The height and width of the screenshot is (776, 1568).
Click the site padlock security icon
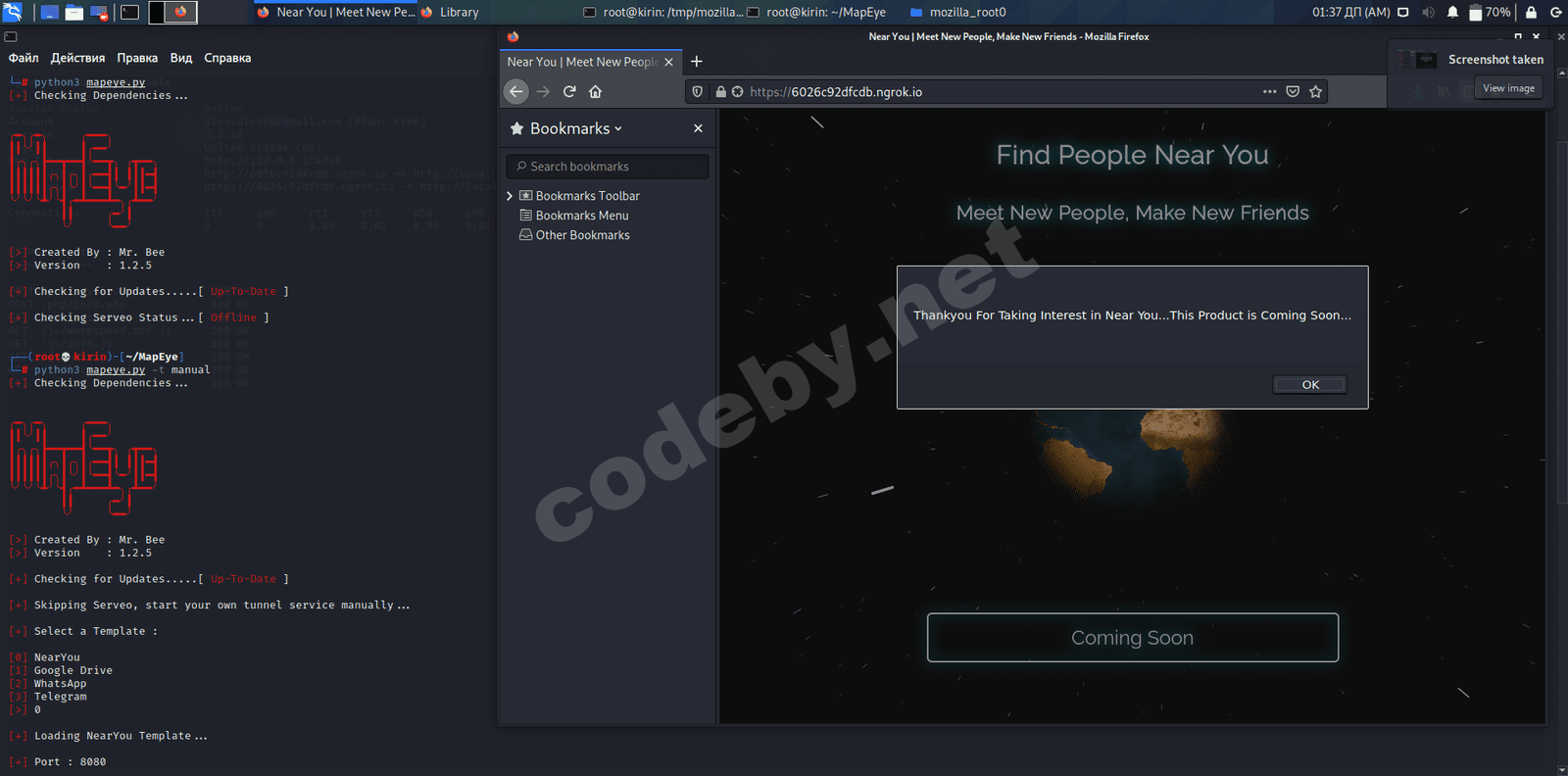721,91
